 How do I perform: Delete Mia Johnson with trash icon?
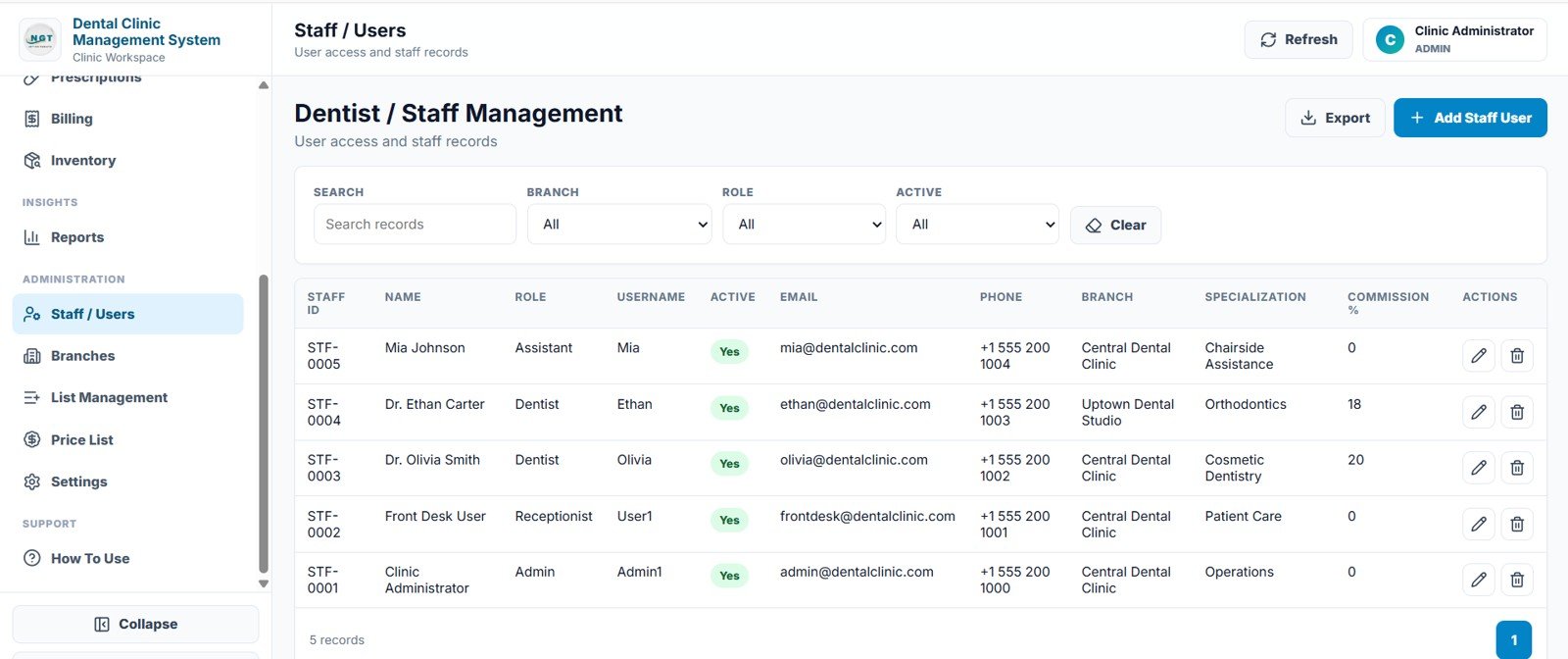coord(1517,356)
